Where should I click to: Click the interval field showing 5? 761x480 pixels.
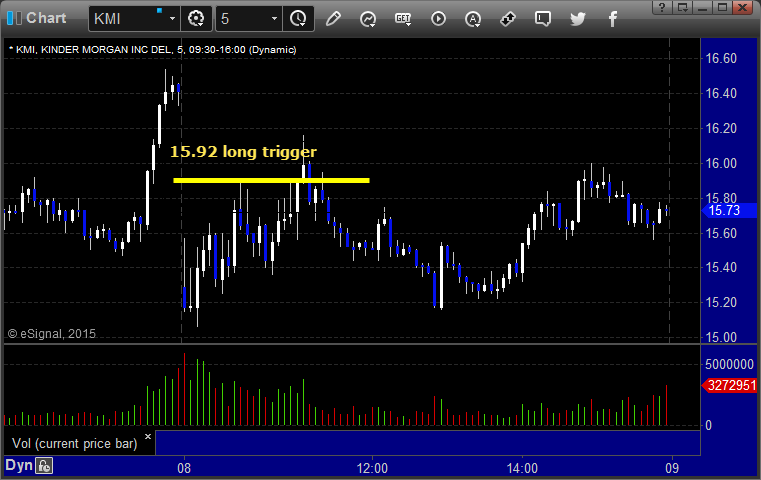click(243, 19)
